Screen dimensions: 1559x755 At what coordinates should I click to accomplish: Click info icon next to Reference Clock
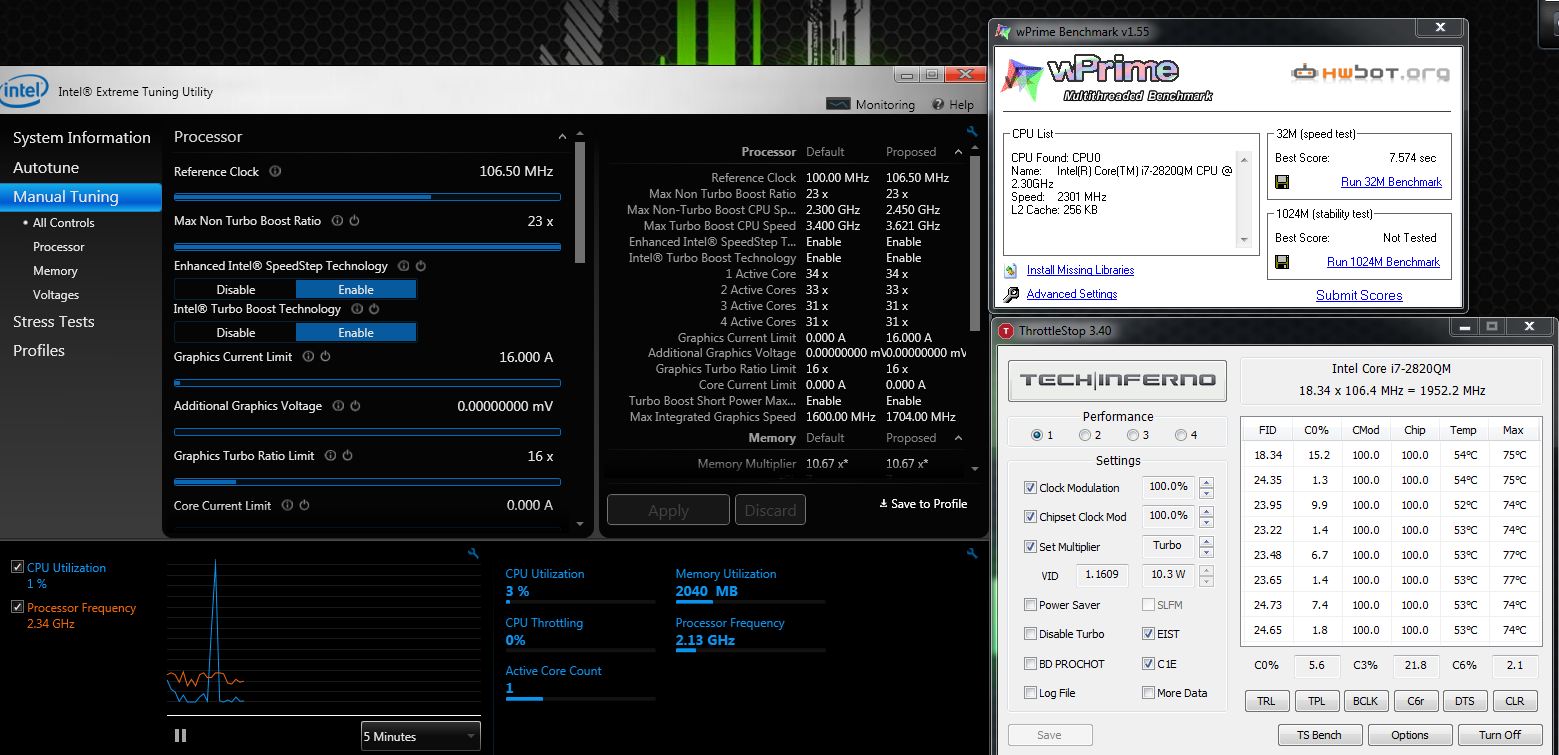pos(275,171)
